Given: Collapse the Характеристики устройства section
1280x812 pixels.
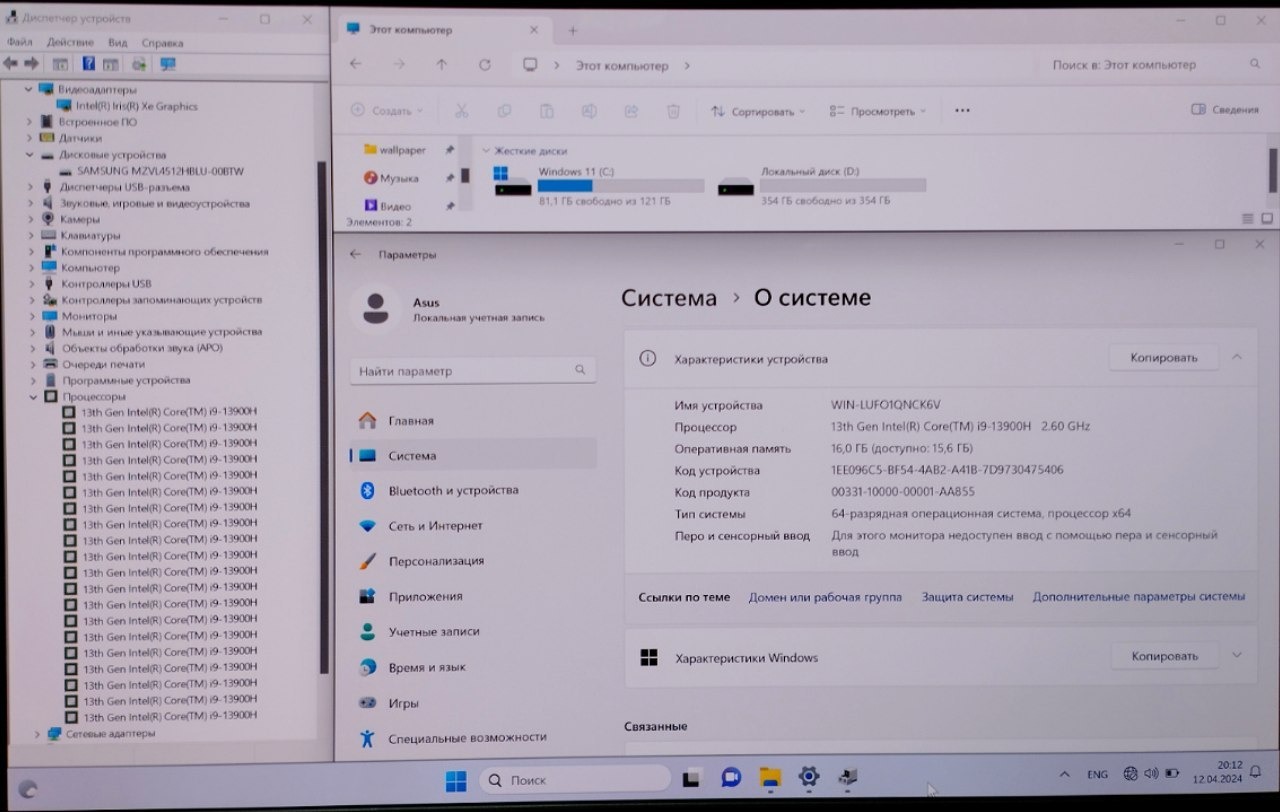Looking at the screenshot, I should tap(1237, 357).
